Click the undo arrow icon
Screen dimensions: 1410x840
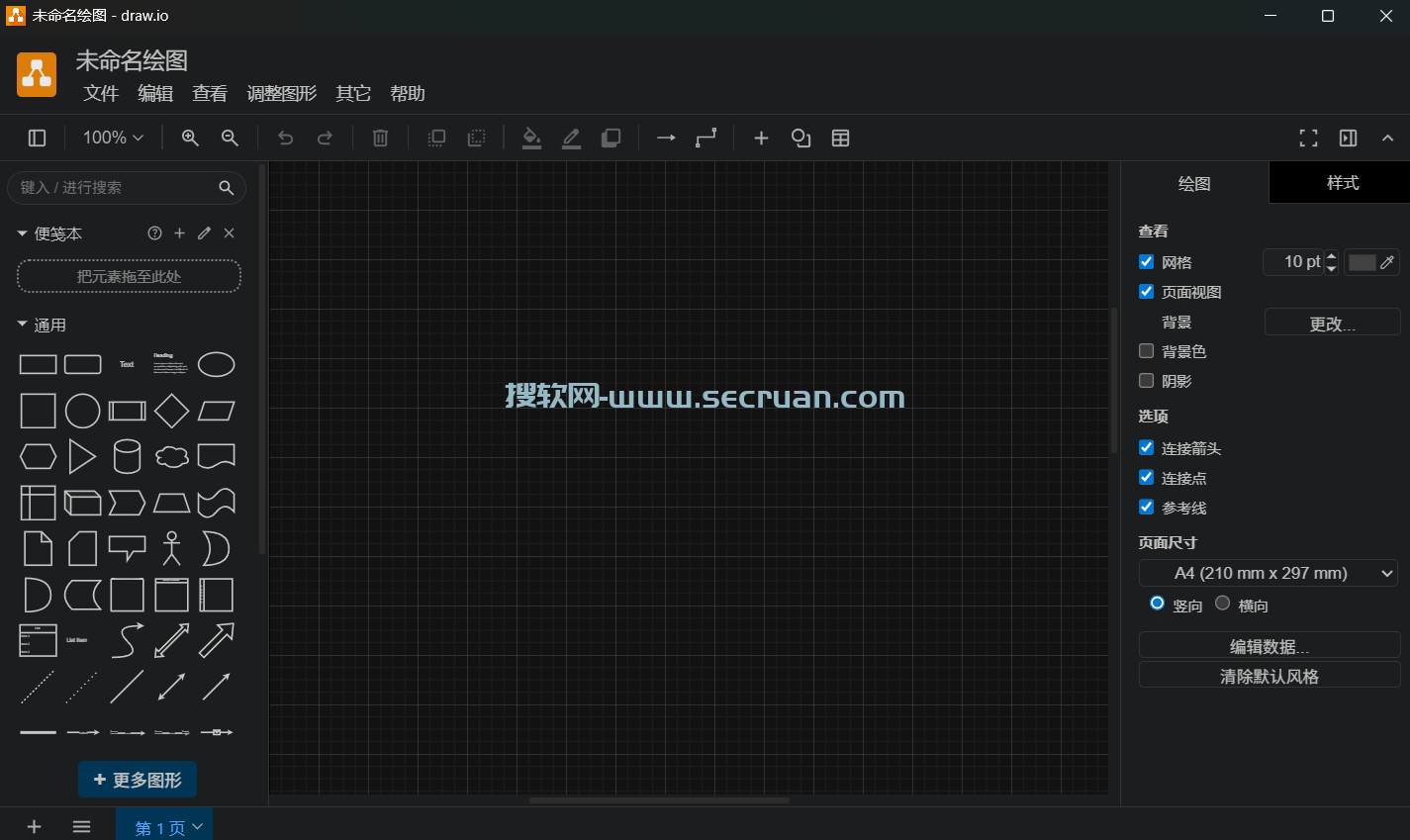[285, 138]
